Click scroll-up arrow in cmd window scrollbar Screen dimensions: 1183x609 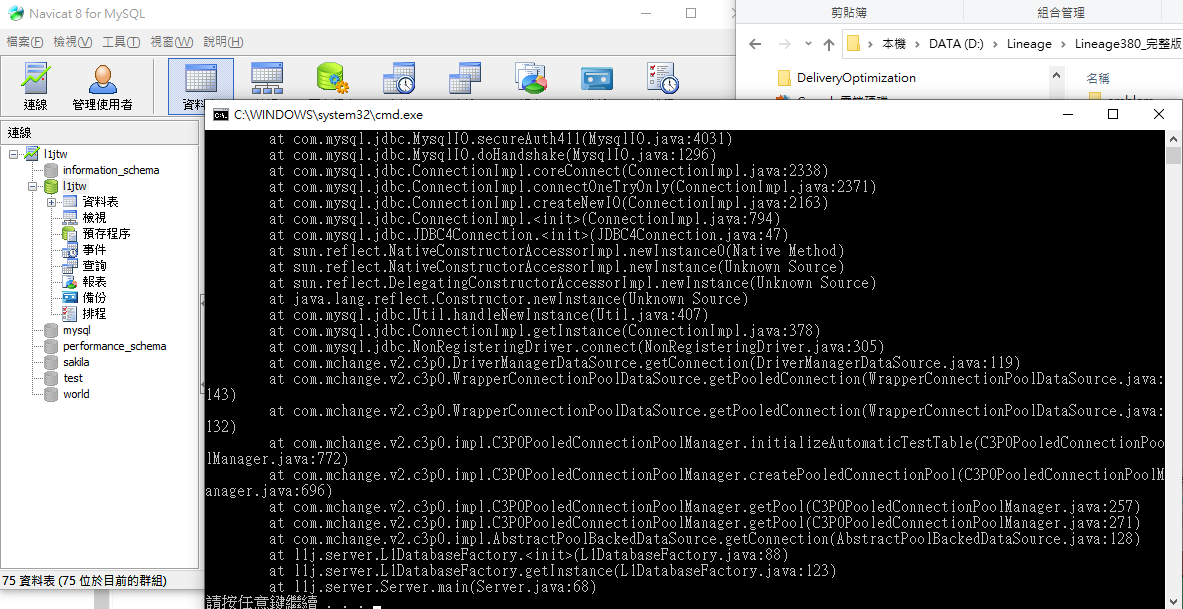(x=1173, y=137)
